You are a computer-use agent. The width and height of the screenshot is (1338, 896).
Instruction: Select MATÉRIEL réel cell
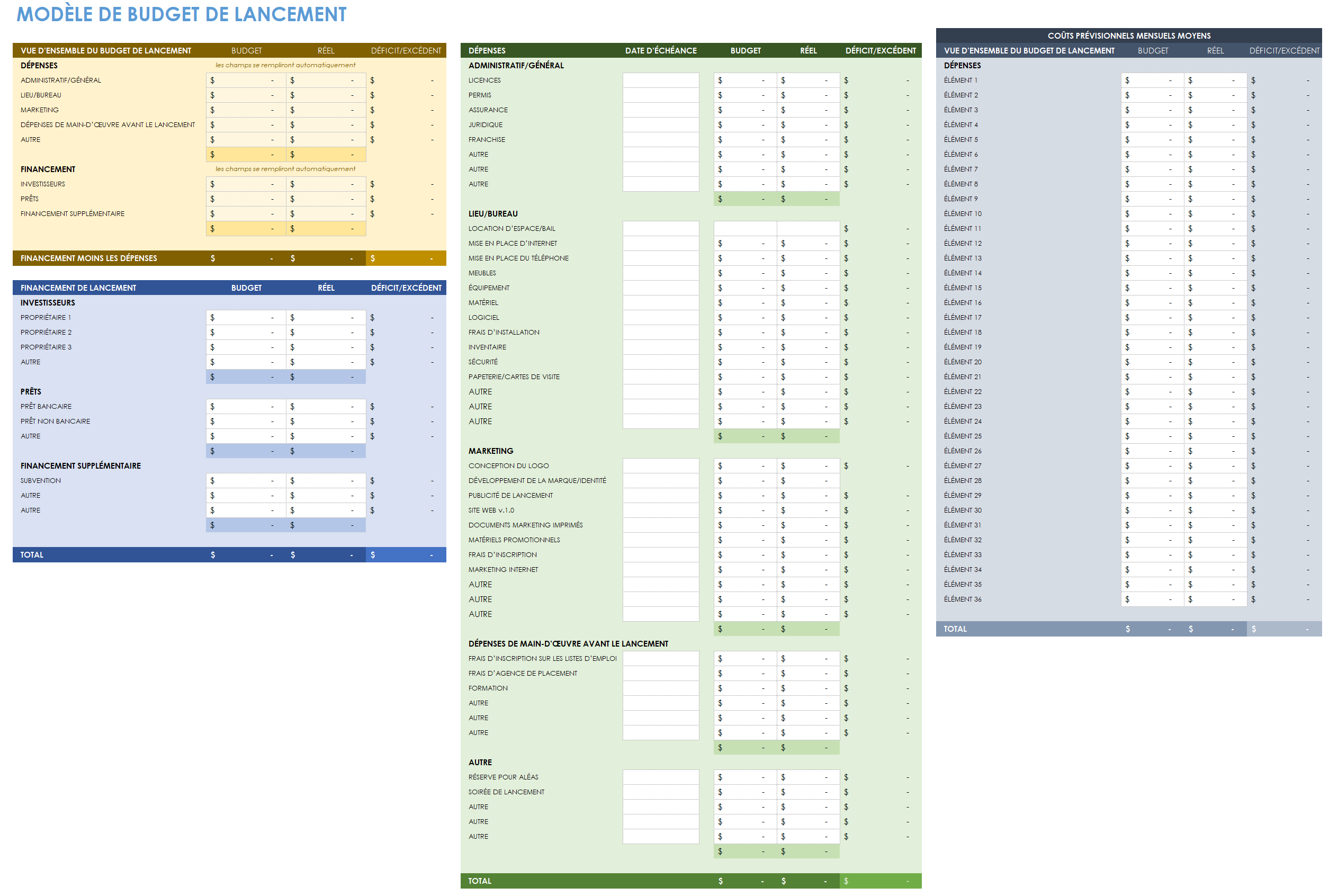coord(809,303)
